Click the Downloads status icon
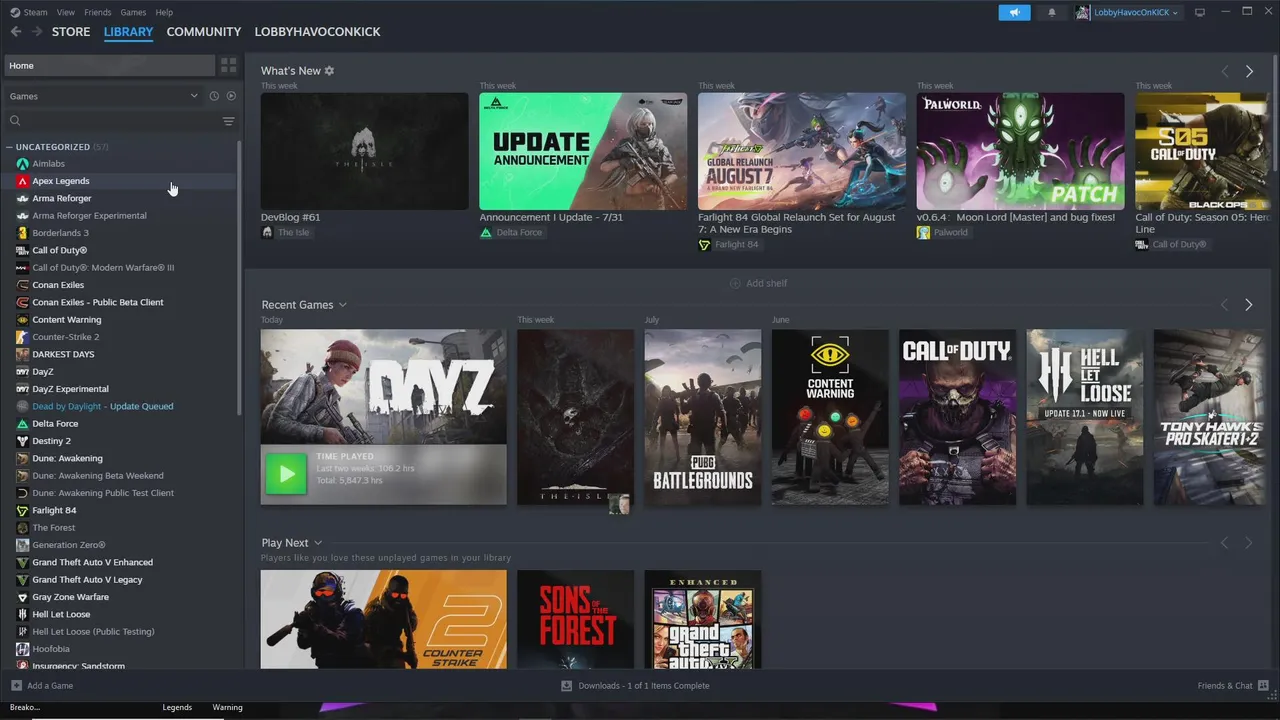Image resolution: width=1280 pixels, height=720 pixels. (567, 686)
